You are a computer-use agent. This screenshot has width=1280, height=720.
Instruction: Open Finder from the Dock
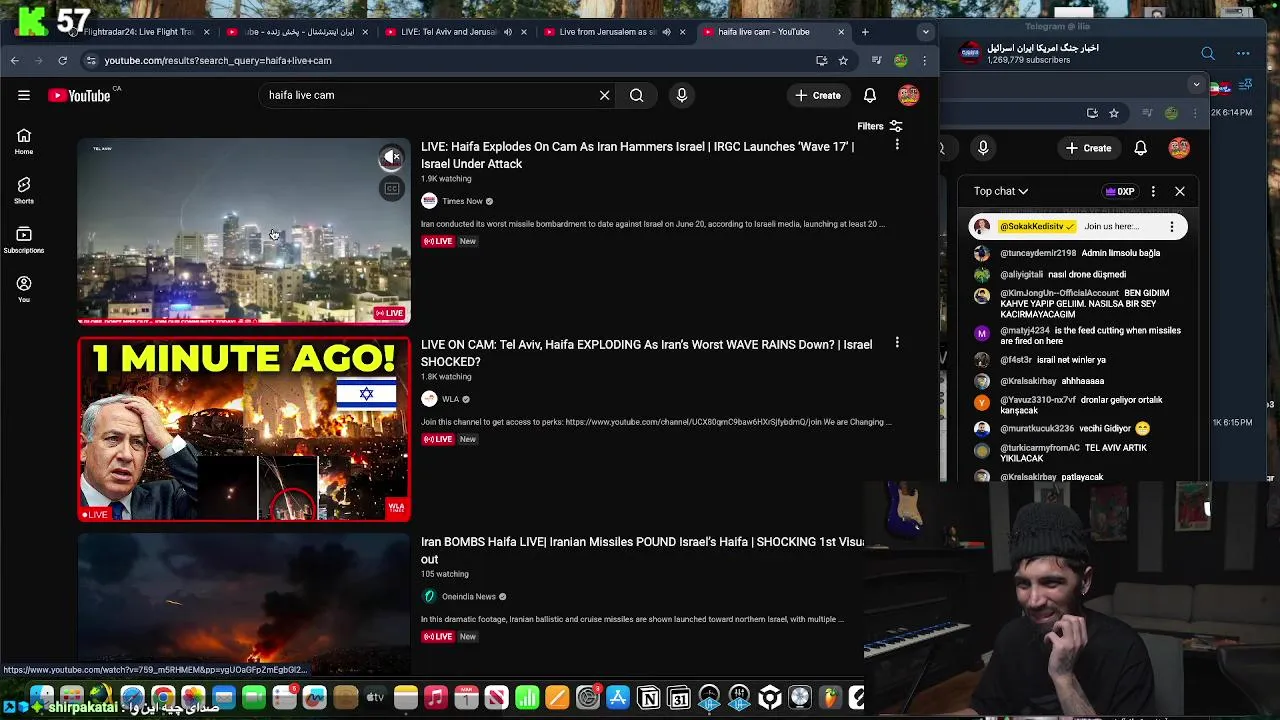click(41, 697)
